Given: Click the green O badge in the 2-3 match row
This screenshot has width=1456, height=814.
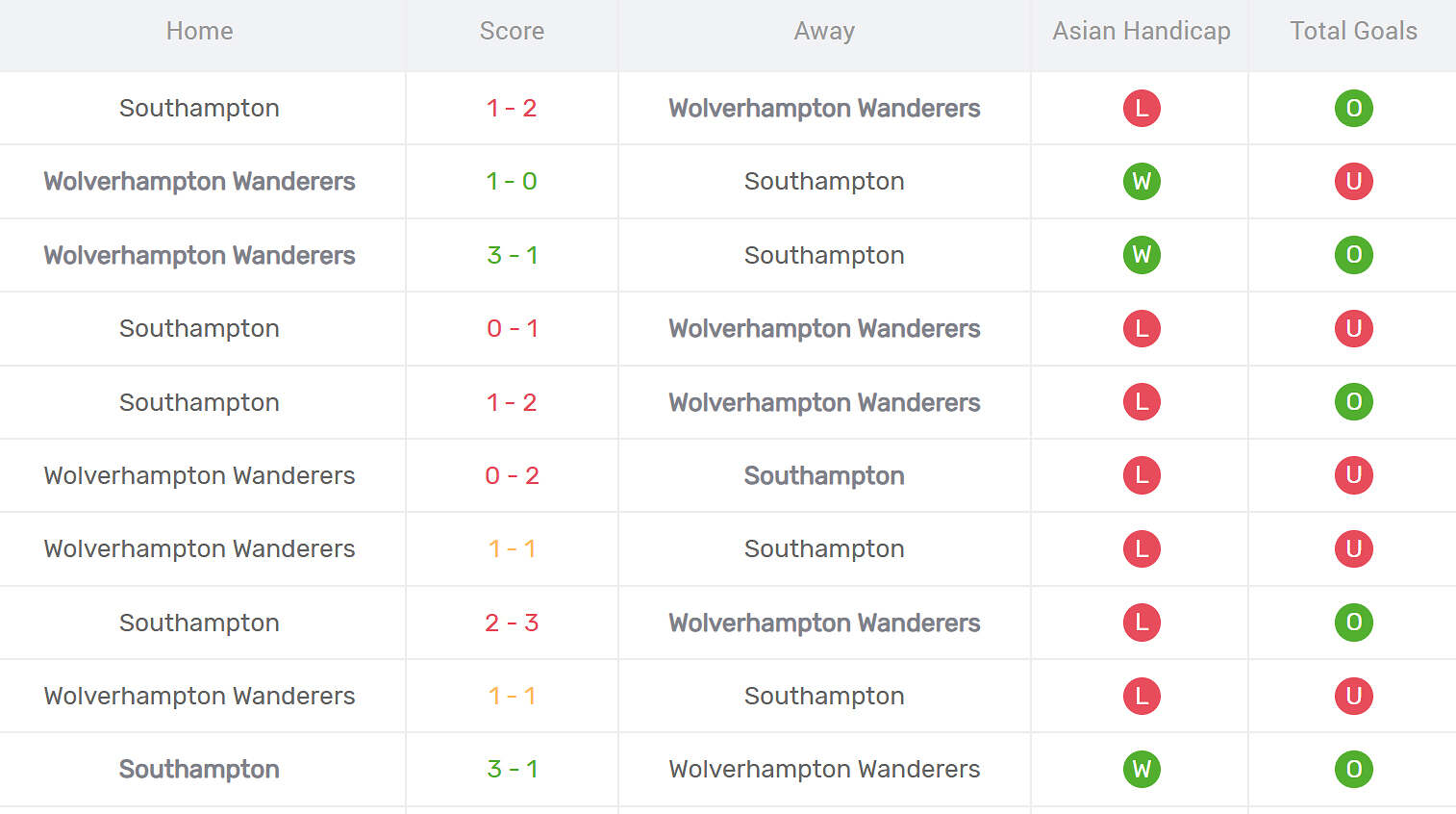Looking at the screenshot, I should 1353,623.
